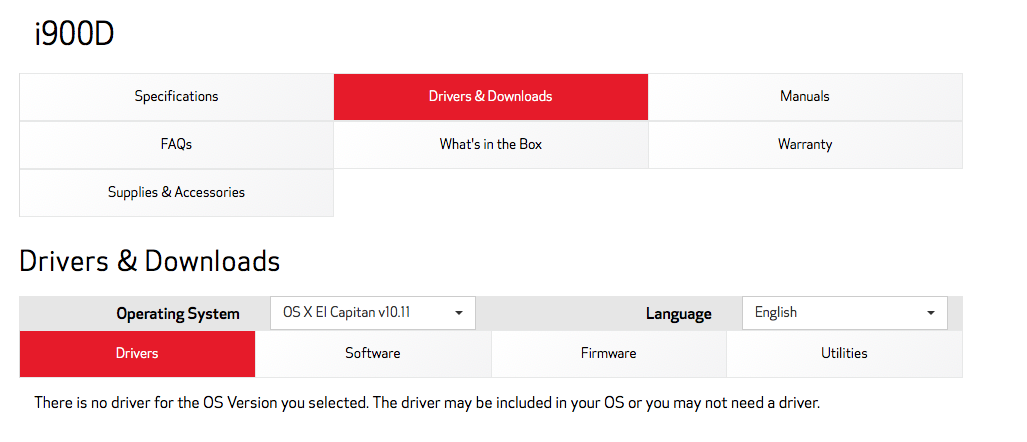Click the i900D product title

(x=74, y=35)
